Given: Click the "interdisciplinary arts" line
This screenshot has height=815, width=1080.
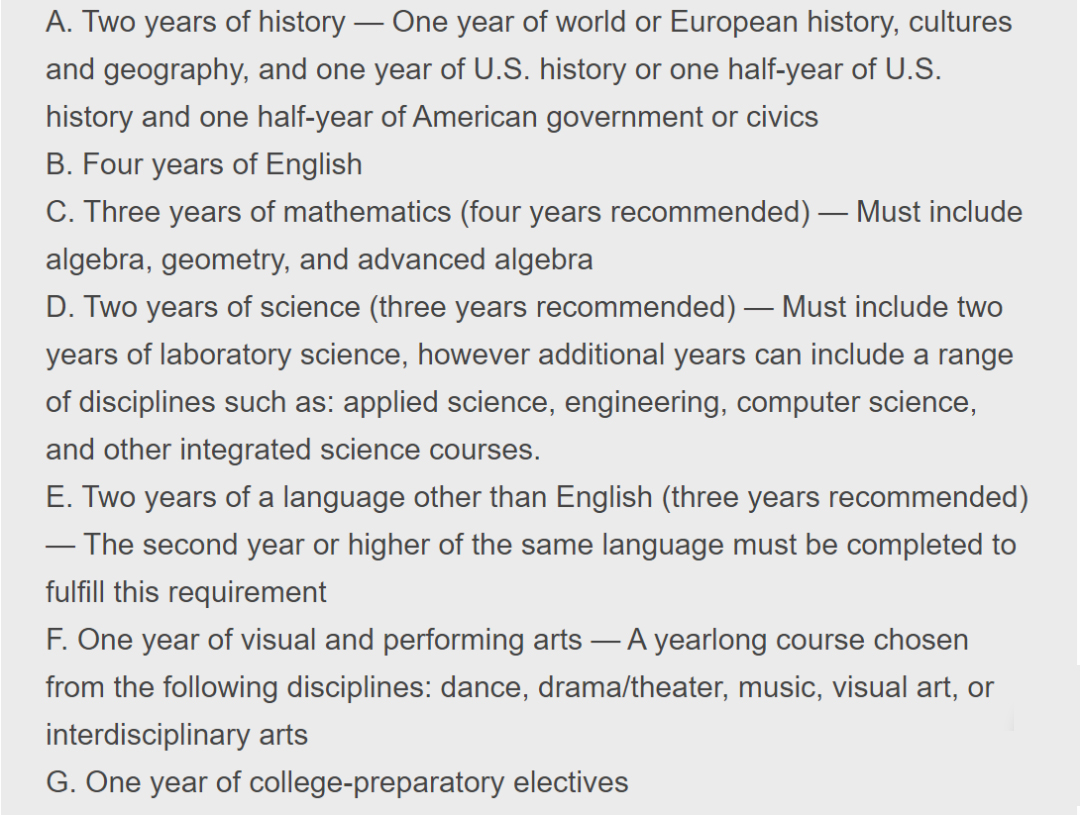Looking at the screenshot, I should point(177,735).
